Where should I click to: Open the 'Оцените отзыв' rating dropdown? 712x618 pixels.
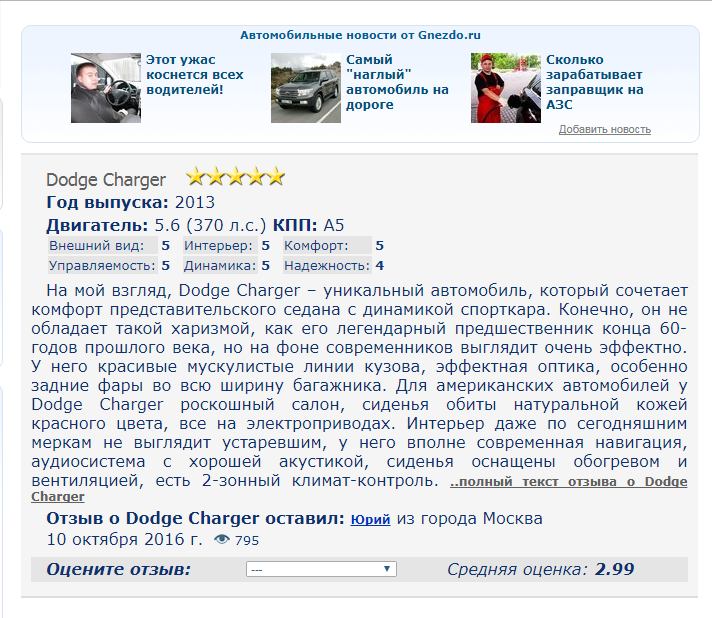(x=321, y=569)
